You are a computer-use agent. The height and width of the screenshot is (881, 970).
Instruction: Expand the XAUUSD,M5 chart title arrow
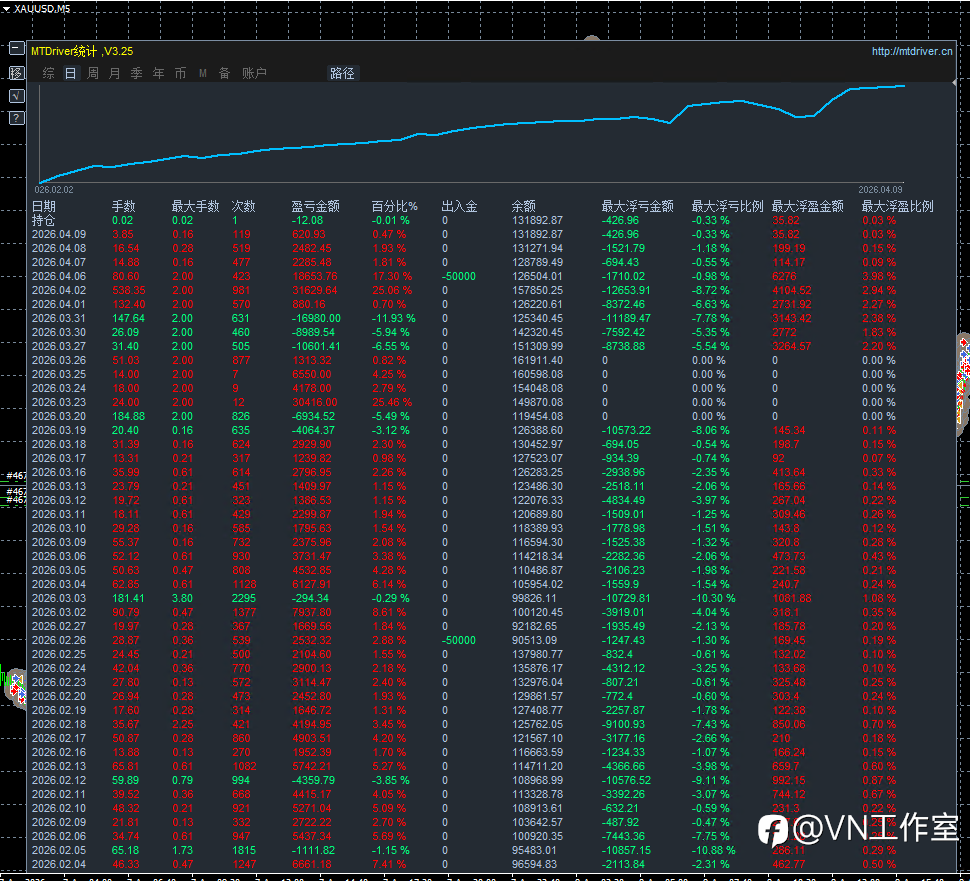coord(7,8)
